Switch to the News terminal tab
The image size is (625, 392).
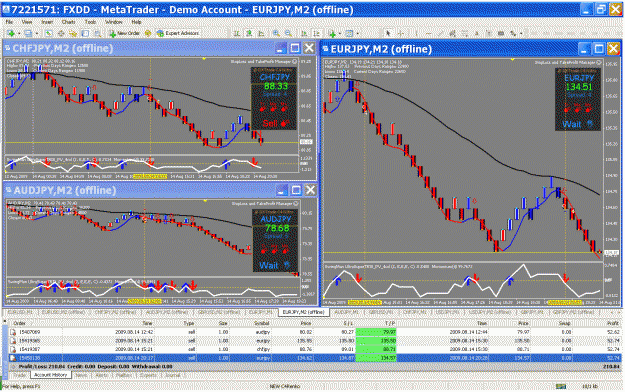[81, 375]
